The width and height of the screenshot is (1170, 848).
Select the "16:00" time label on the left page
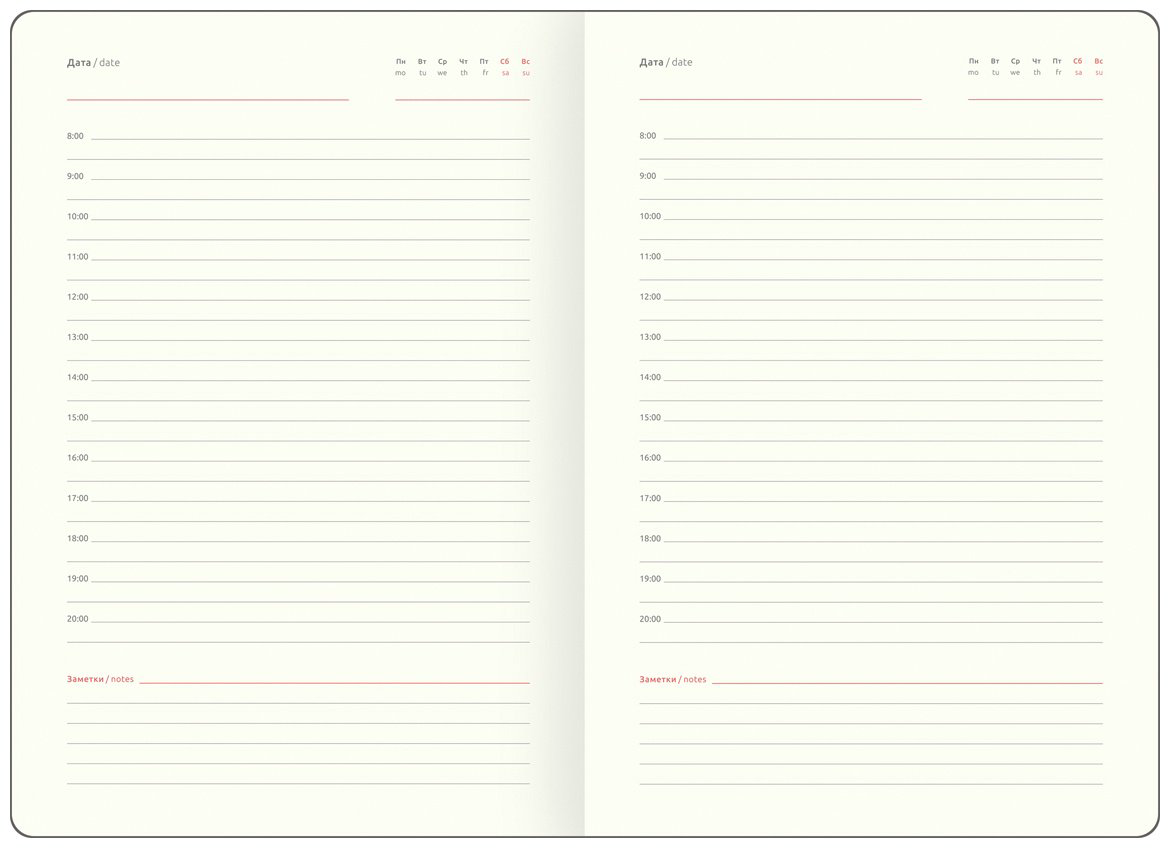78,458
